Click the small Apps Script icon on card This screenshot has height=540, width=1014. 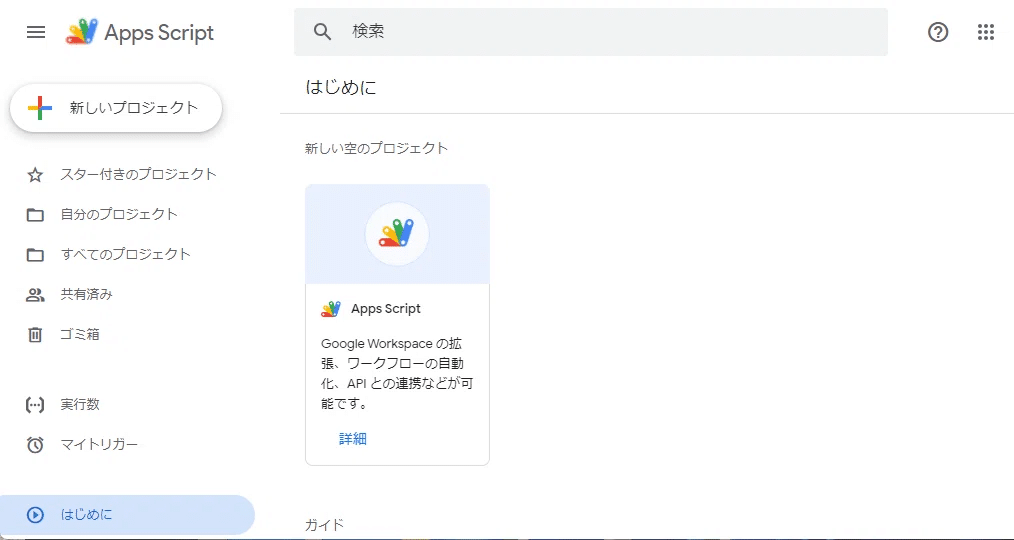click(x=330, y=309)
